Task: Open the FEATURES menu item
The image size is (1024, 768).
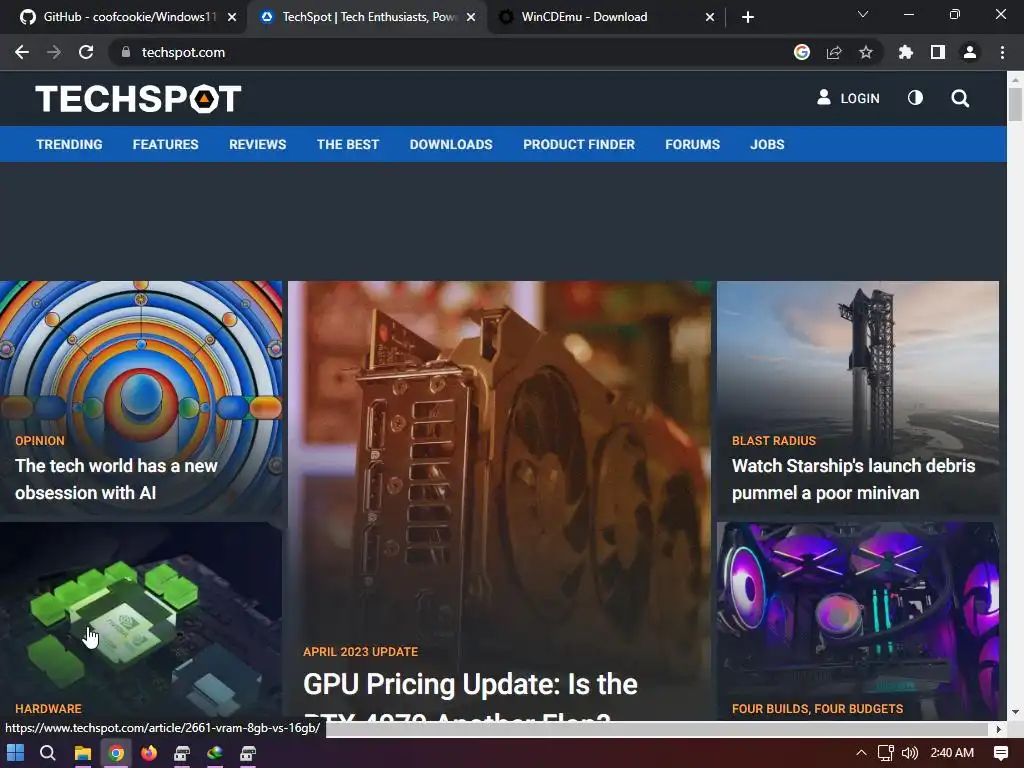Action: point(165,144)
